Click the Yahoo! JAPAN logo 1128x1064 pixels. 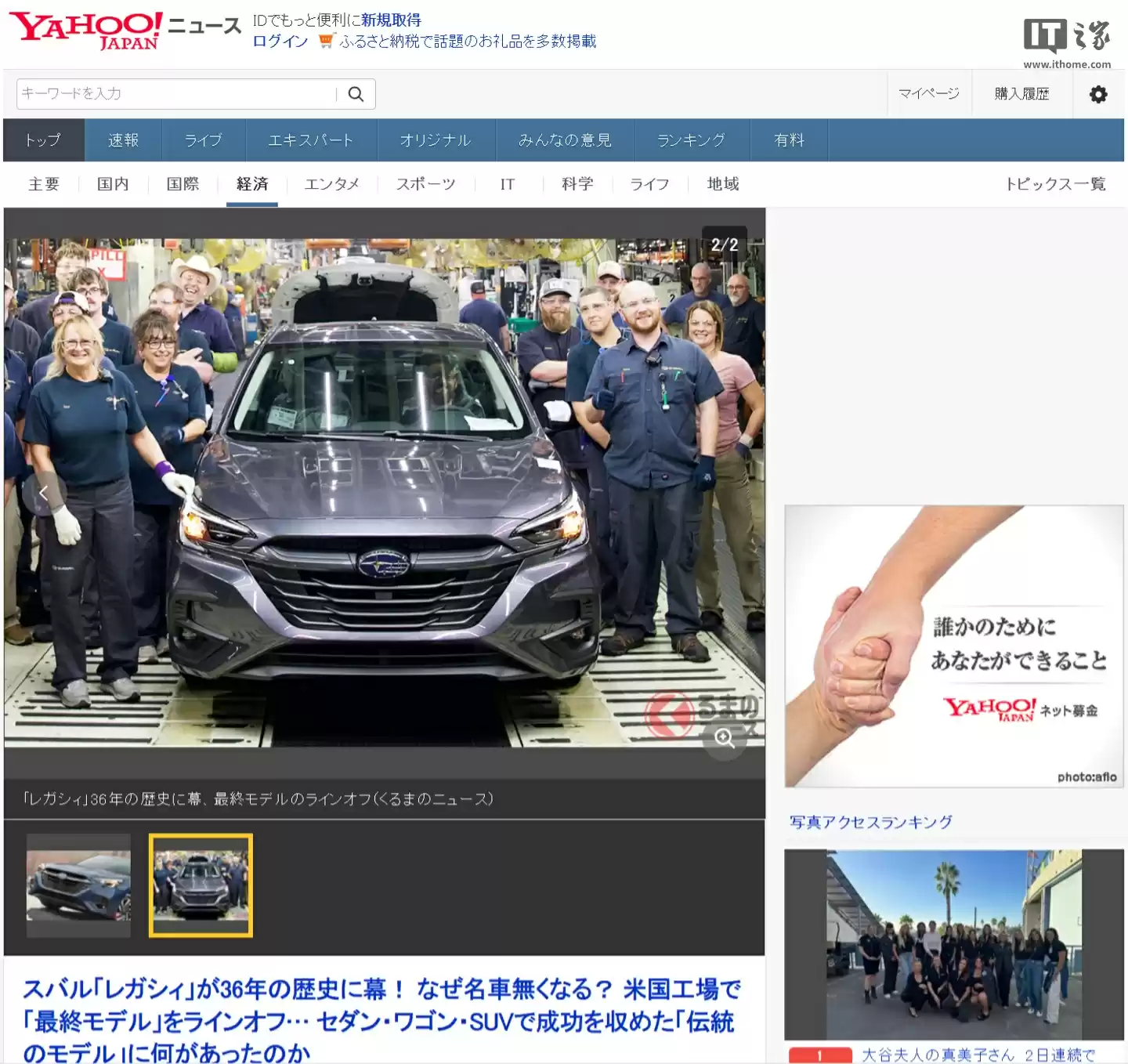pyautogui.click(x=86, y=31)
